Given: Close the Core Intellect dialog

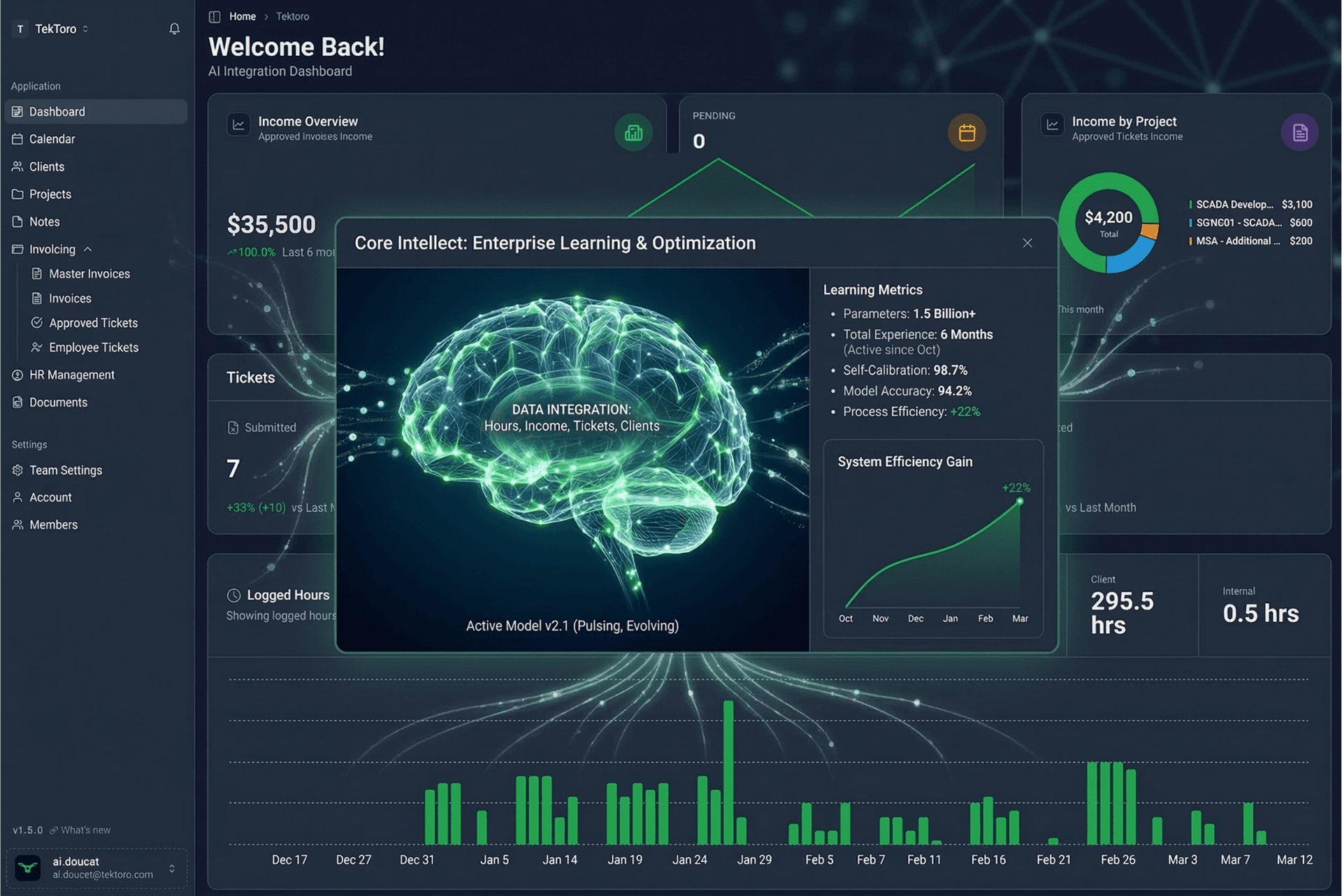Looking at the screenshot, I should click(x=1027, y=243).
